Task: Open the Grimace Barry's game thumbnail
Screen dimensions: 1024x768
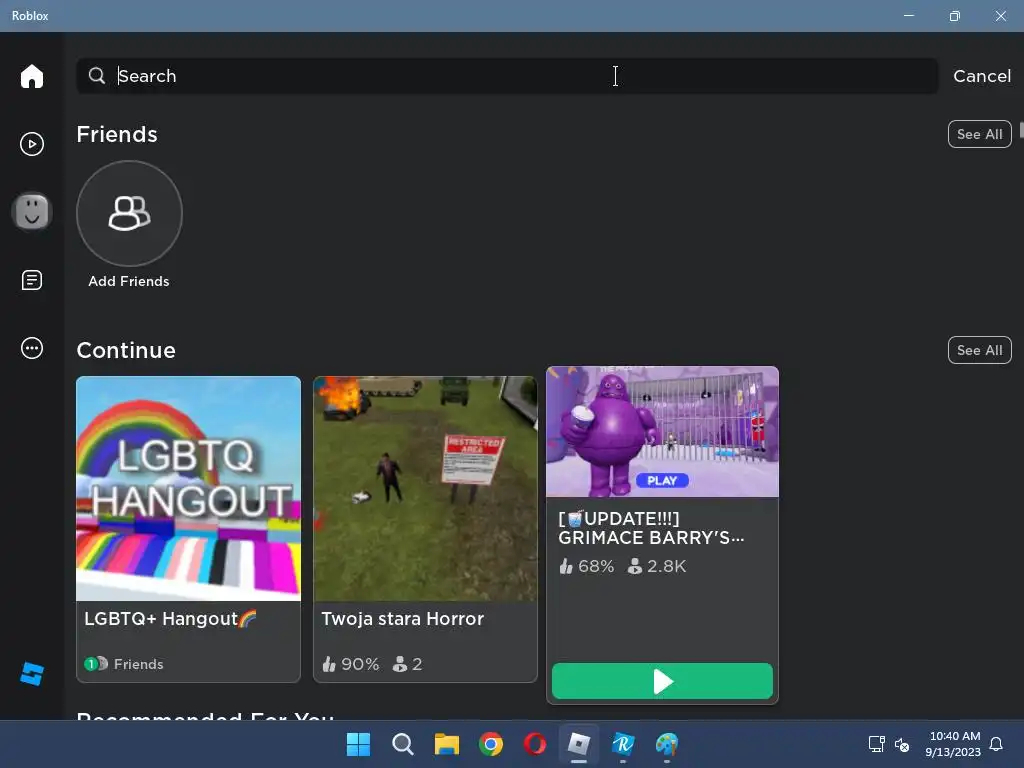Action: (x=662, y=432)
